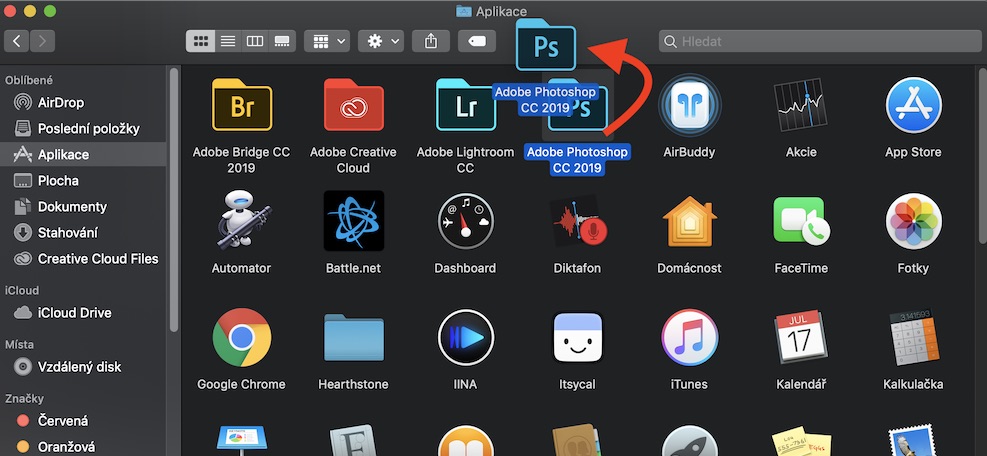Open Poslední položky in sidebar

tap(83, 128)
